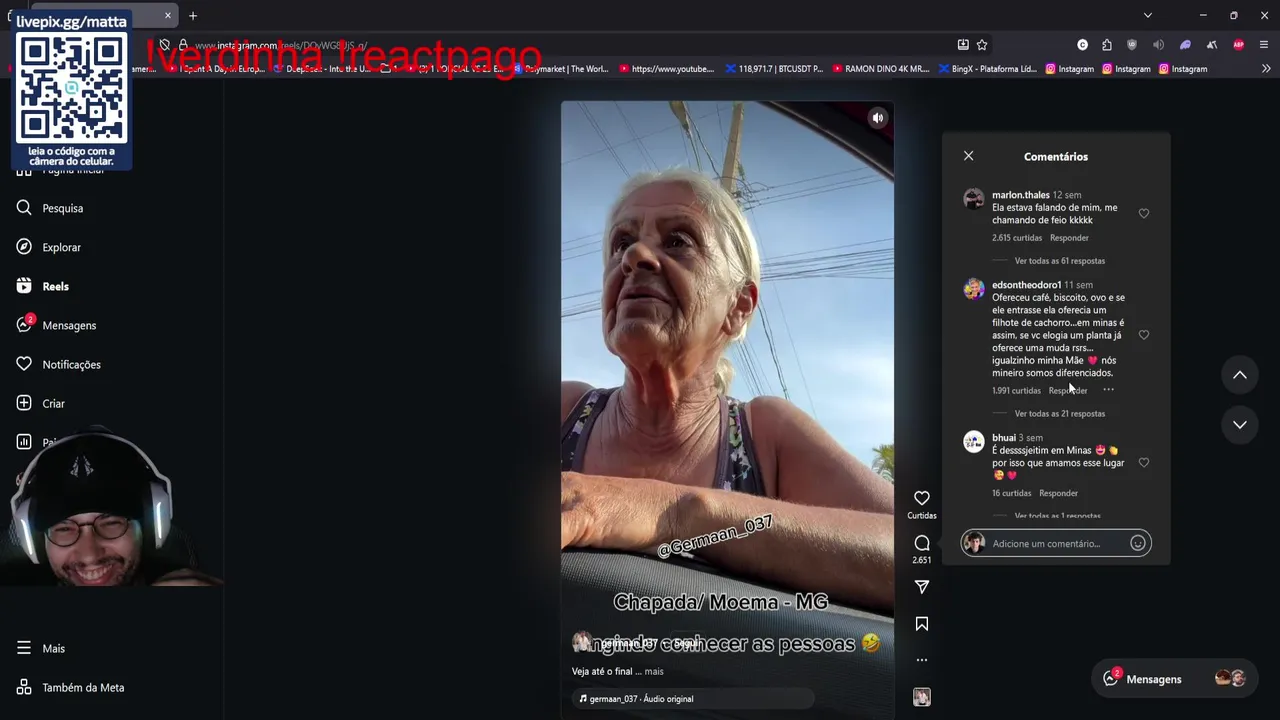Open the last Instagram bookmark
The image size is (1280, 720).
point(1183,69)
